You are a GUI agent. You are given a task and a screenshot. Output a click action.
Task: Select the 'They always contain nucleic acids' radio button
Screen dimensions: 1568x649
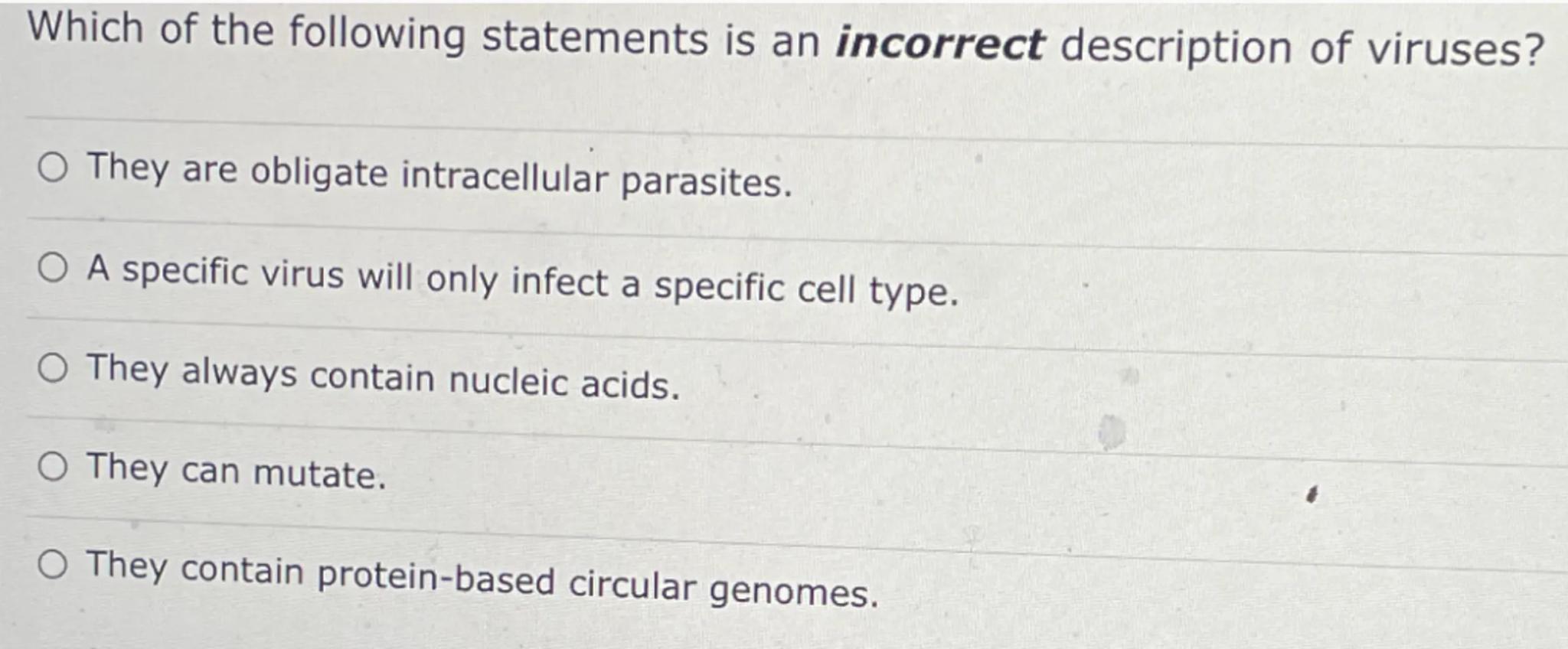[x=53, y=369]
